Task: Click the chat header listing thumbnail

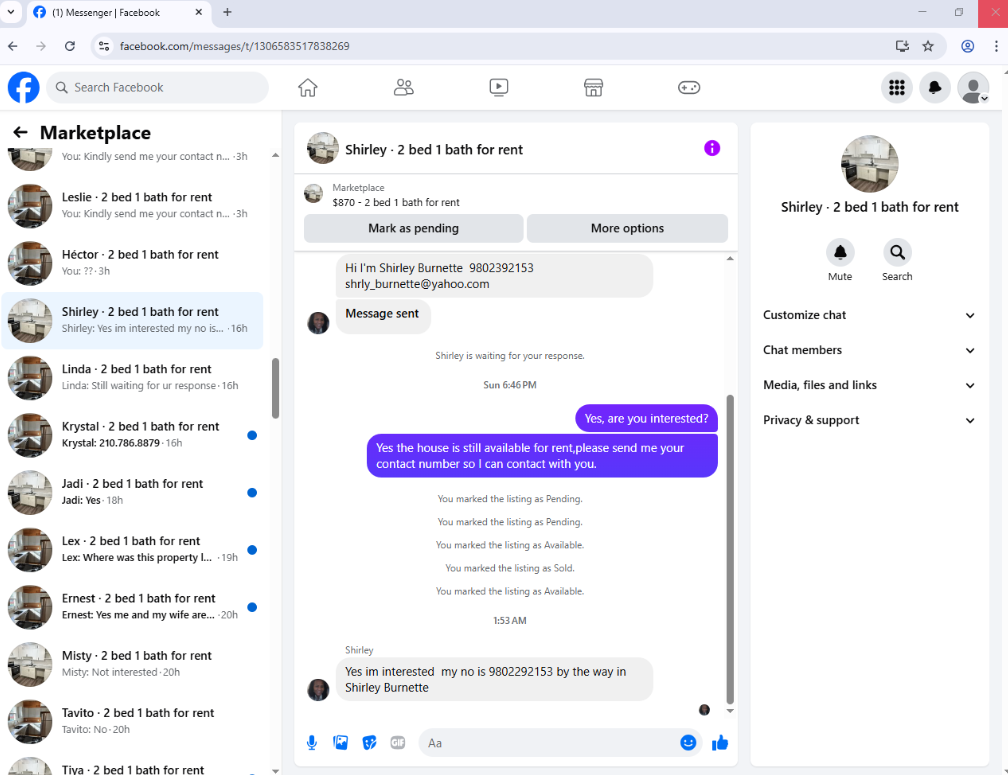Action: click(323, 148)
